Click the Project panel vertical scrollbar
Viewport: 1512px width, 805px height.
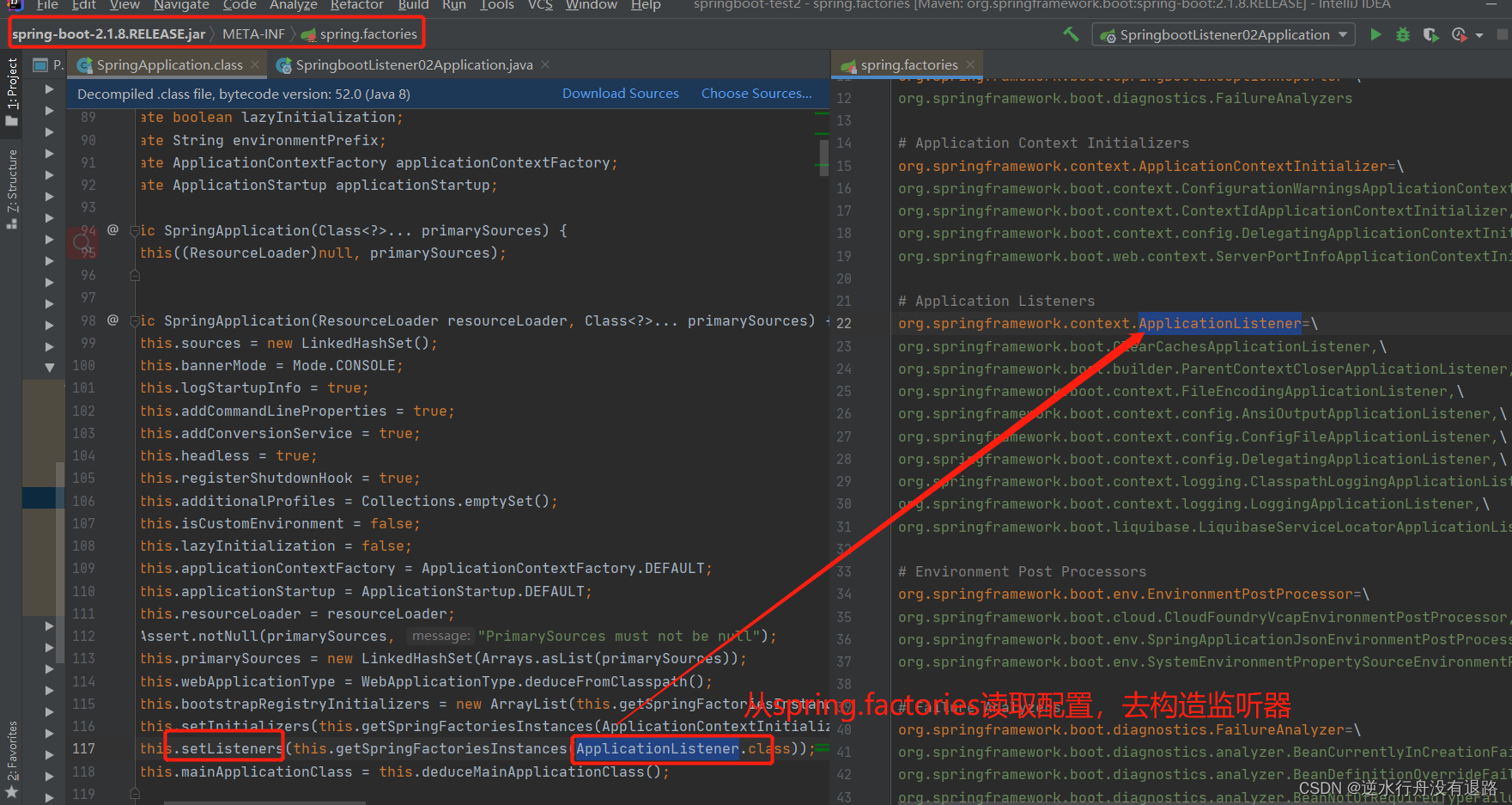60,563
